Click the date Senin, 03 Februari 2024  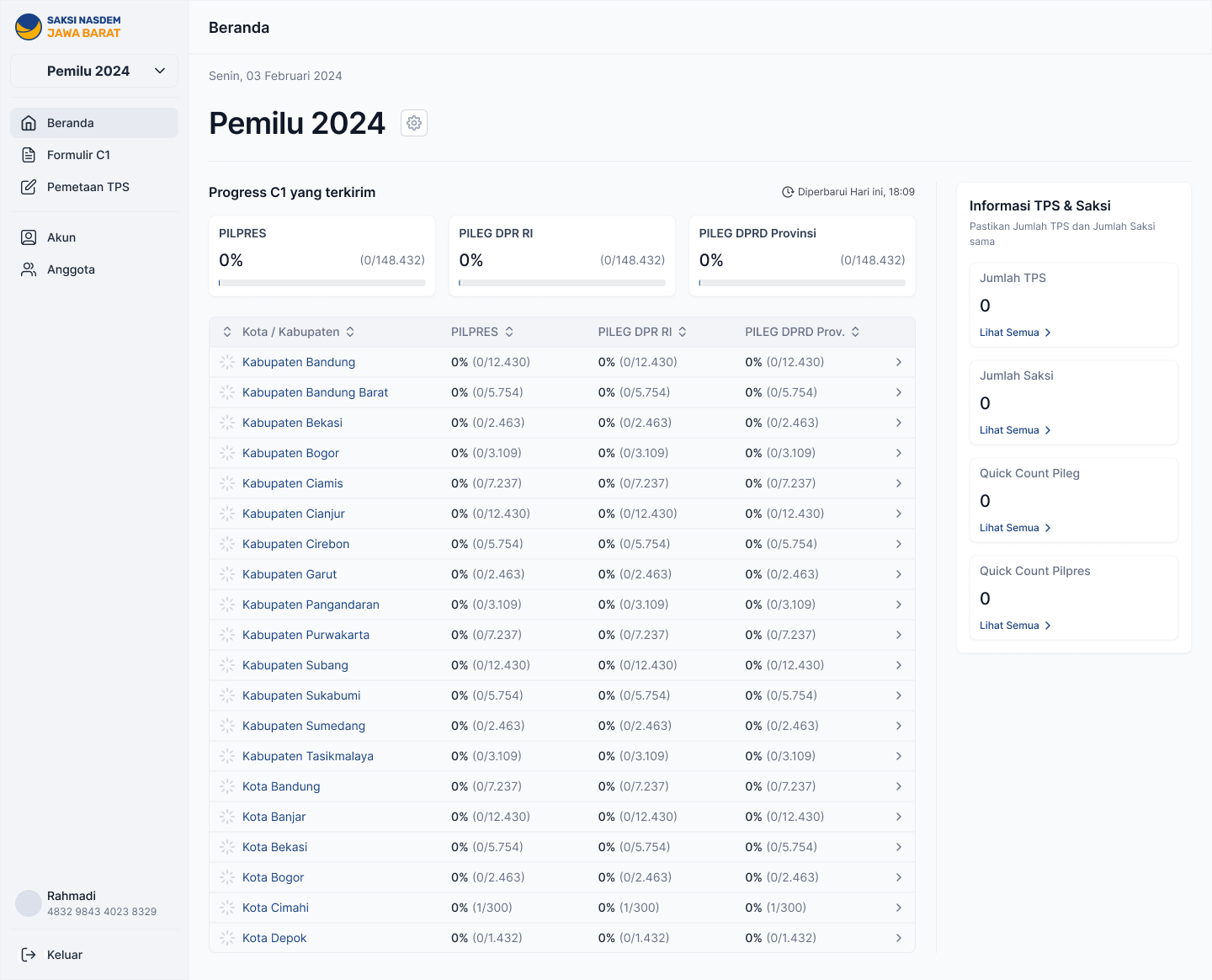(275, 76)
